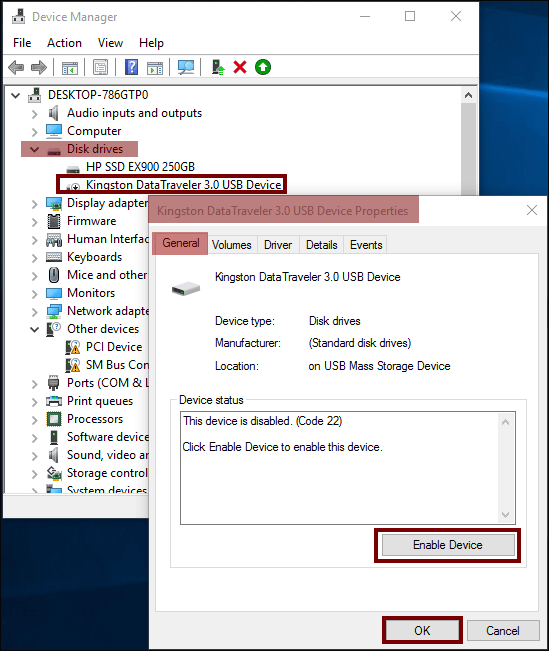Collapse the Other devices node
The width and height of the screenshot is (549, 651).
34,330
